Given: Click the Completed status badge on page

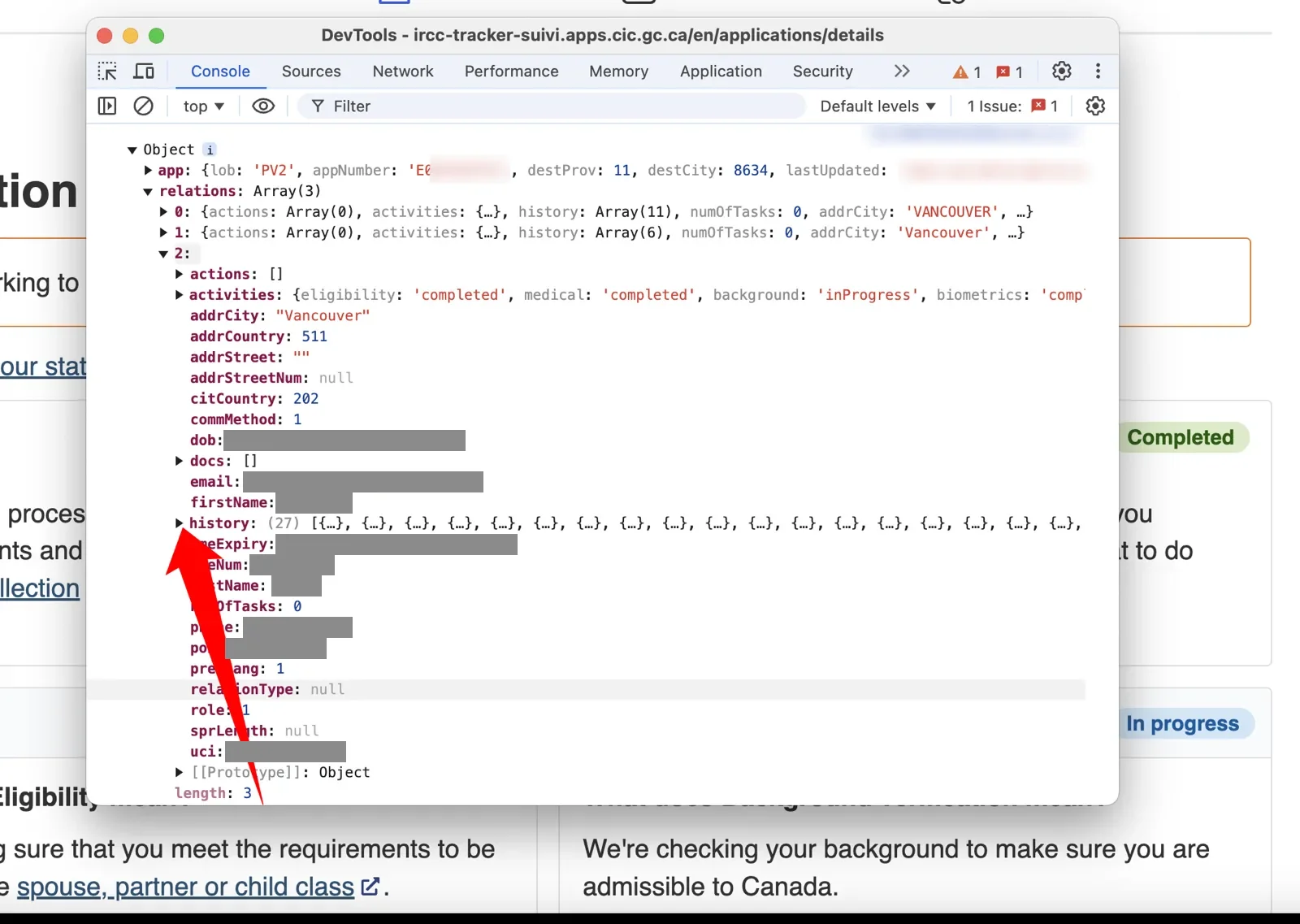Looking at the screenshot, I should click(1180, 438).
